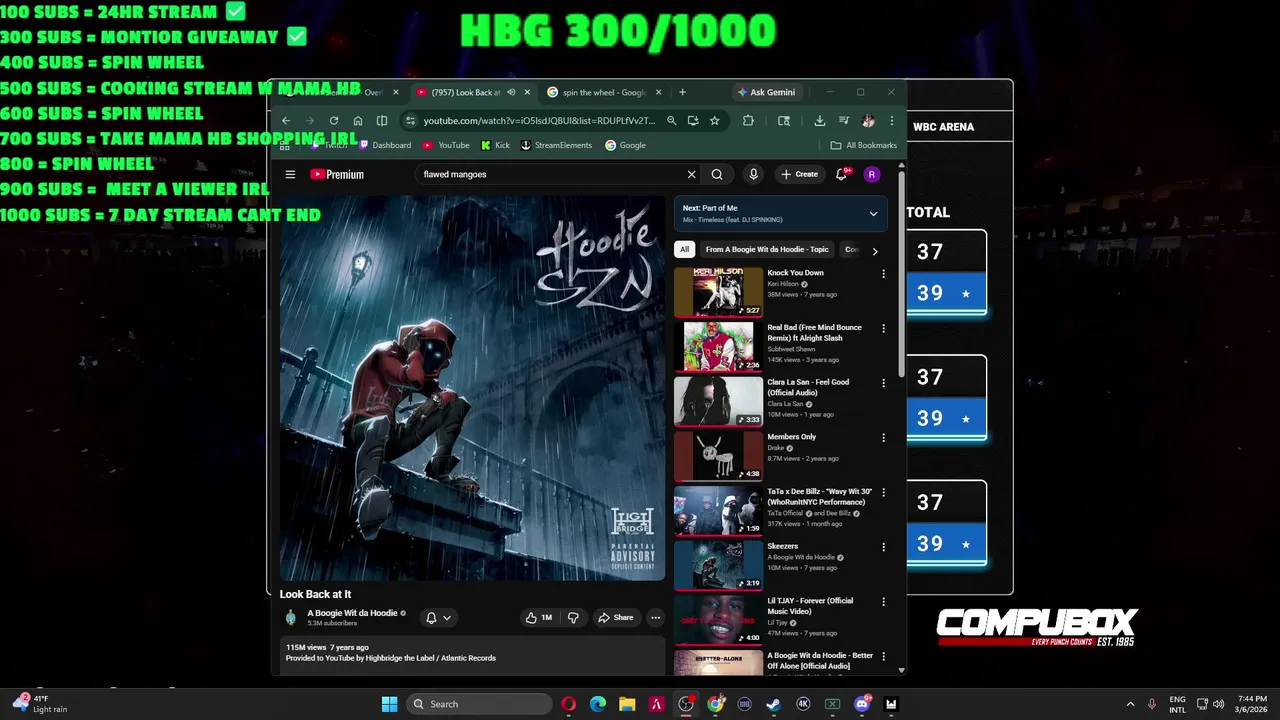Open the StreamElements bookmark
Viewport: 1280px width, 720px height.
(556, 145)
